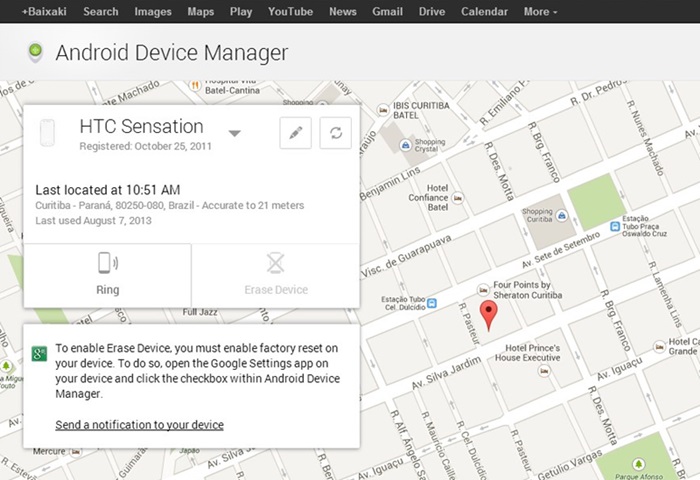
Task: Click the HTC Sensation device name
Action: [142, 126]
